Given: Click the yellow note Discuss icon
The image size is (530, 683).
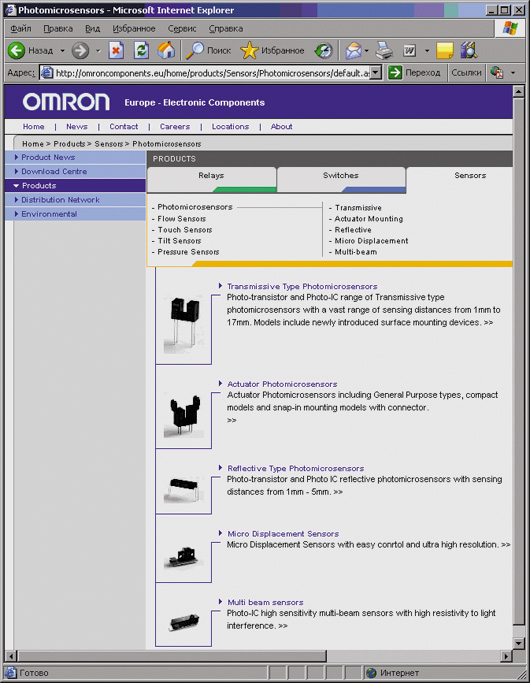Looking at the screenshot, I should click(x=445, y=51).
